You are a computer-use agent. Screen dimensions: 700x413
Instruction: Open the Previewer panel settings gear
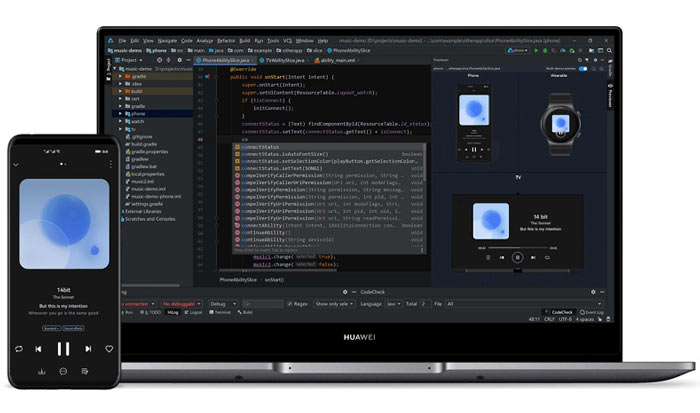(x=595, y=60)
